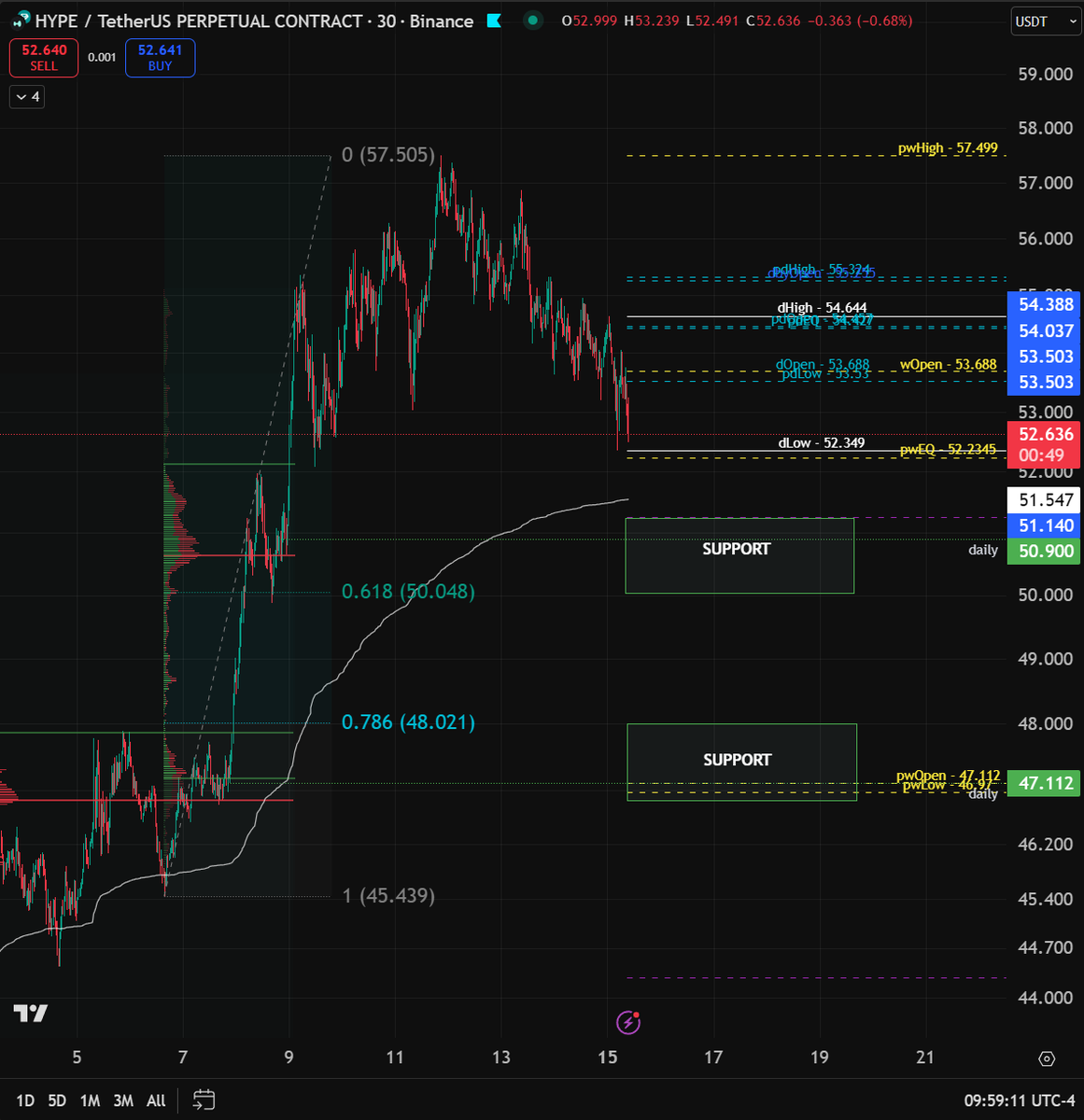Click date 21 on the time axis

coord(925,1057)
